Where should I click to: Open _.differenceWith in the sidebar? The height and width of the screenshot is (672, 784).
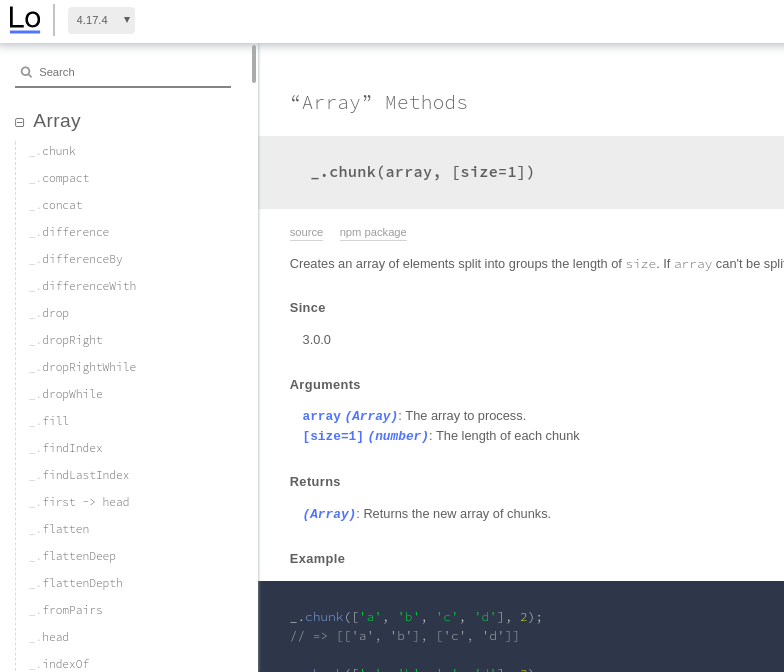pyautogui.click(x=82, y=286)
